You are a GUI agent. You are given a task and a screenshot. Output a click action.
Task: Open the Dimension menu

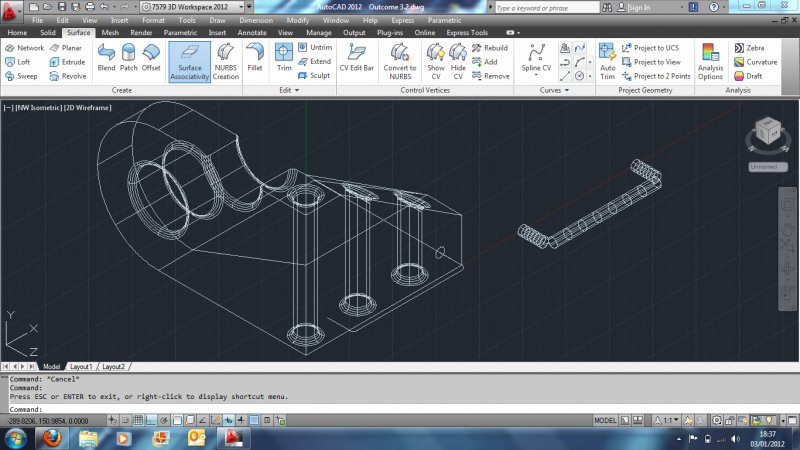[255, 20]
